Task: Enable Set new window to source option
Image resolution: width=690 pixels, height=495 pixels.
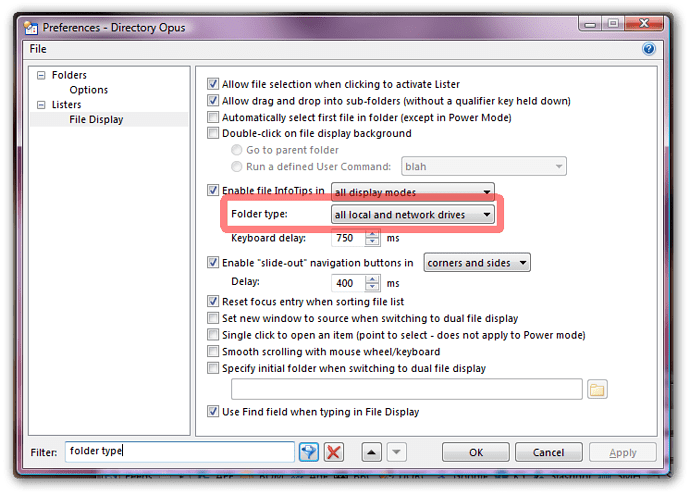Action: click(213, 318)
